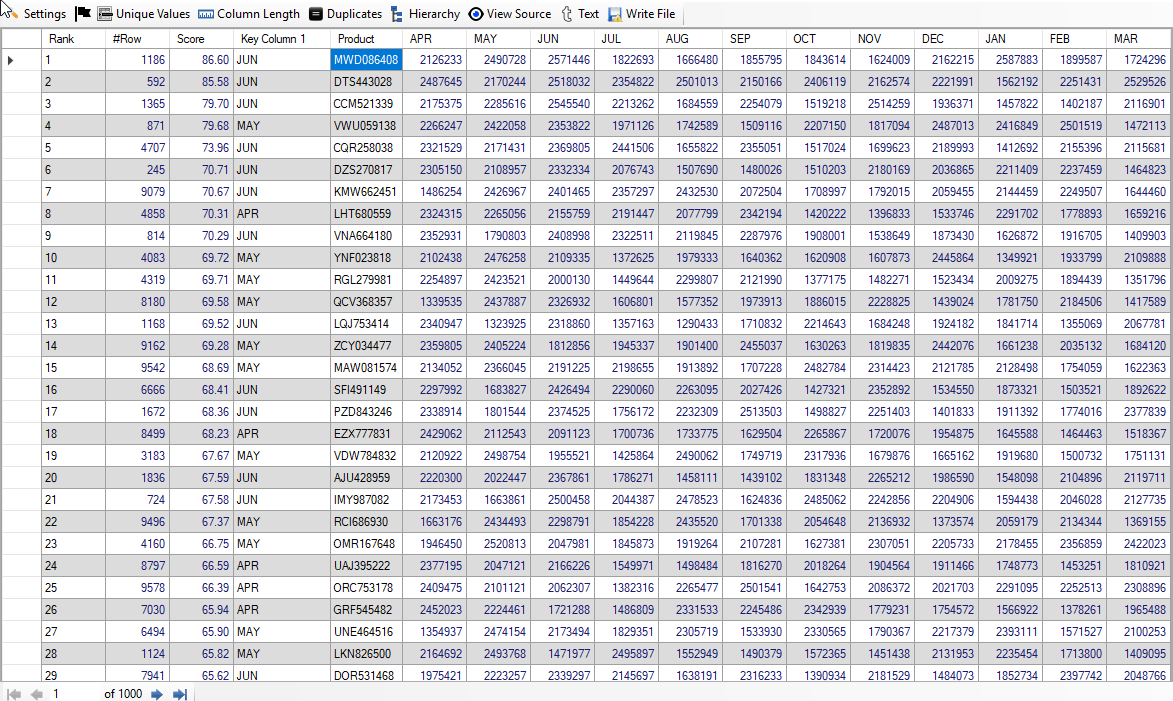Open the Column Length tool

click(x=249, y=14)
